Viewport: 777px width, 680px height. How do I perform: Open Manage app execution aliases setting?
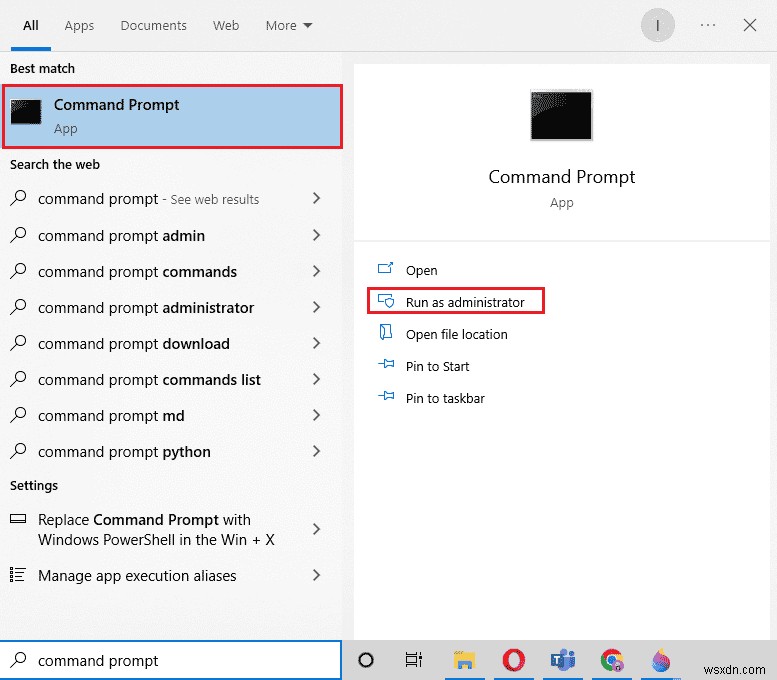coord(137,576)
